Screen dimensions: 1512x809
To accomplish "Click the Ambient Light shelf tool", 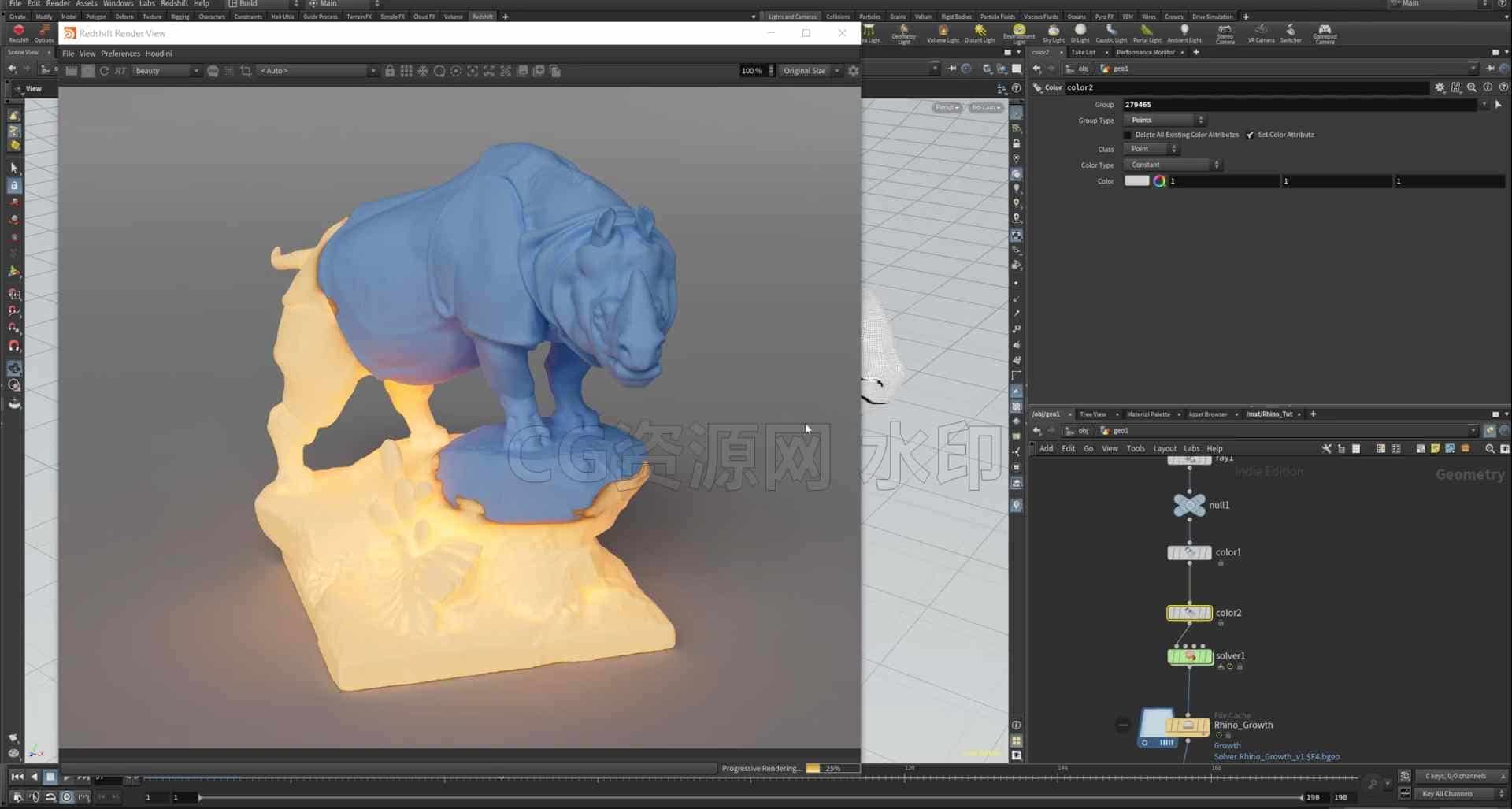I will click(1184, 33).
